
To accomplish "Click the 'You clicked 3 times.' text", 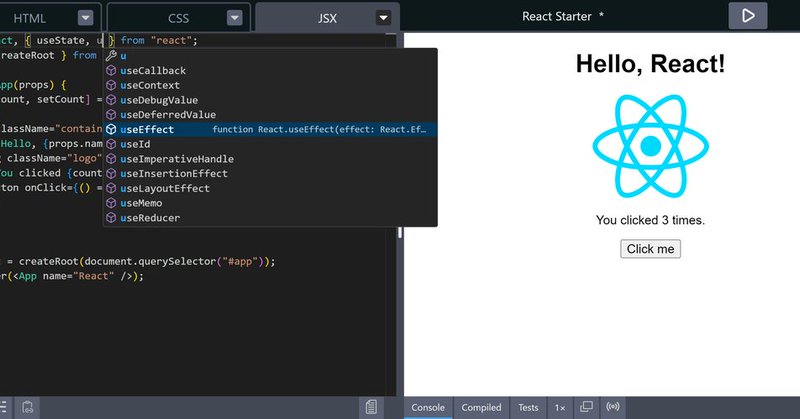I will tap(650, 220).
